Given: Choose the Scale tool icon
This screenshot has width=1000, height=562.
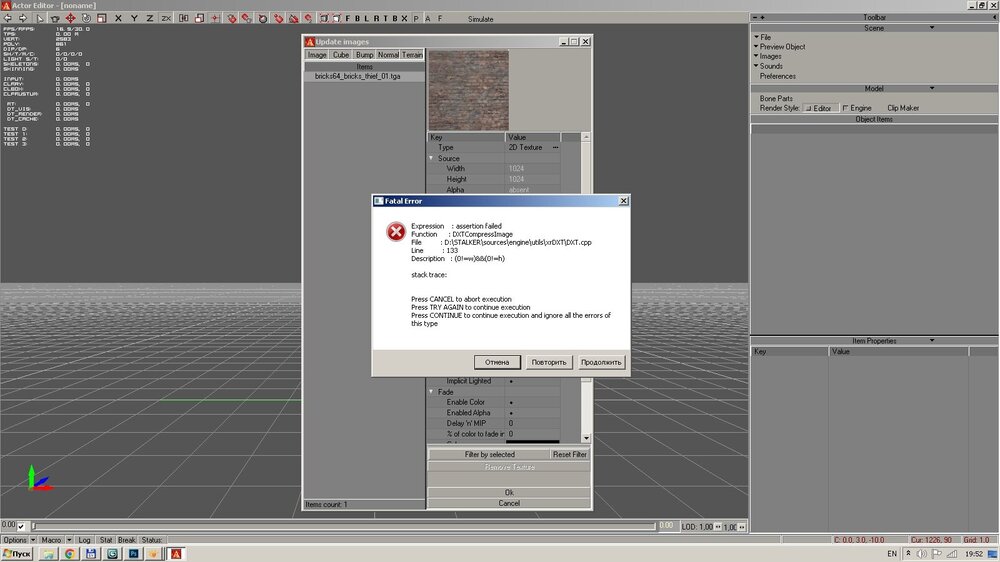Looking at the screenshot, I should 101,18.
